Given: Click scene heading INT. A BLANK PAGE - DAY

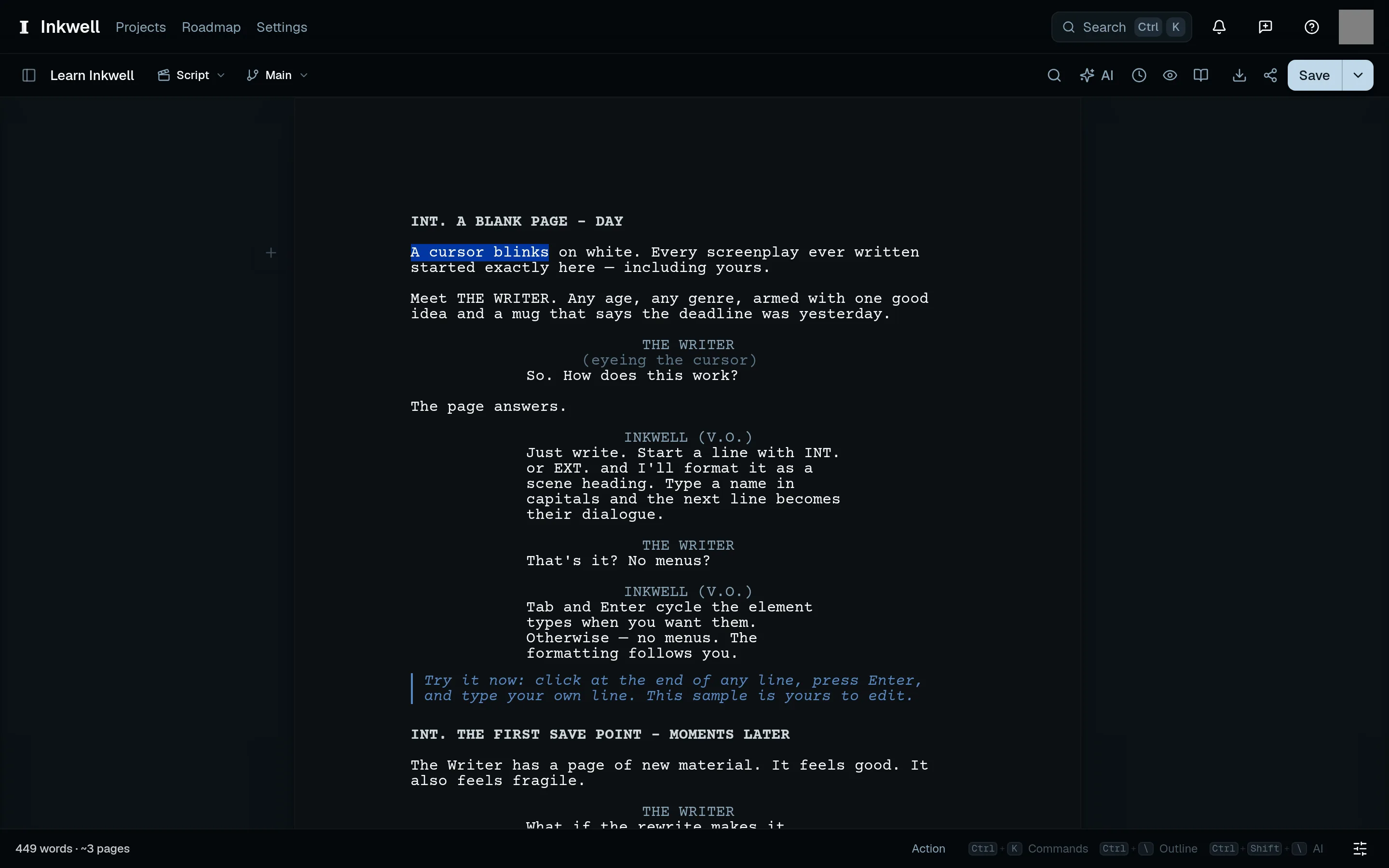Looking at the screenshot, I should (x=517, y=222).
